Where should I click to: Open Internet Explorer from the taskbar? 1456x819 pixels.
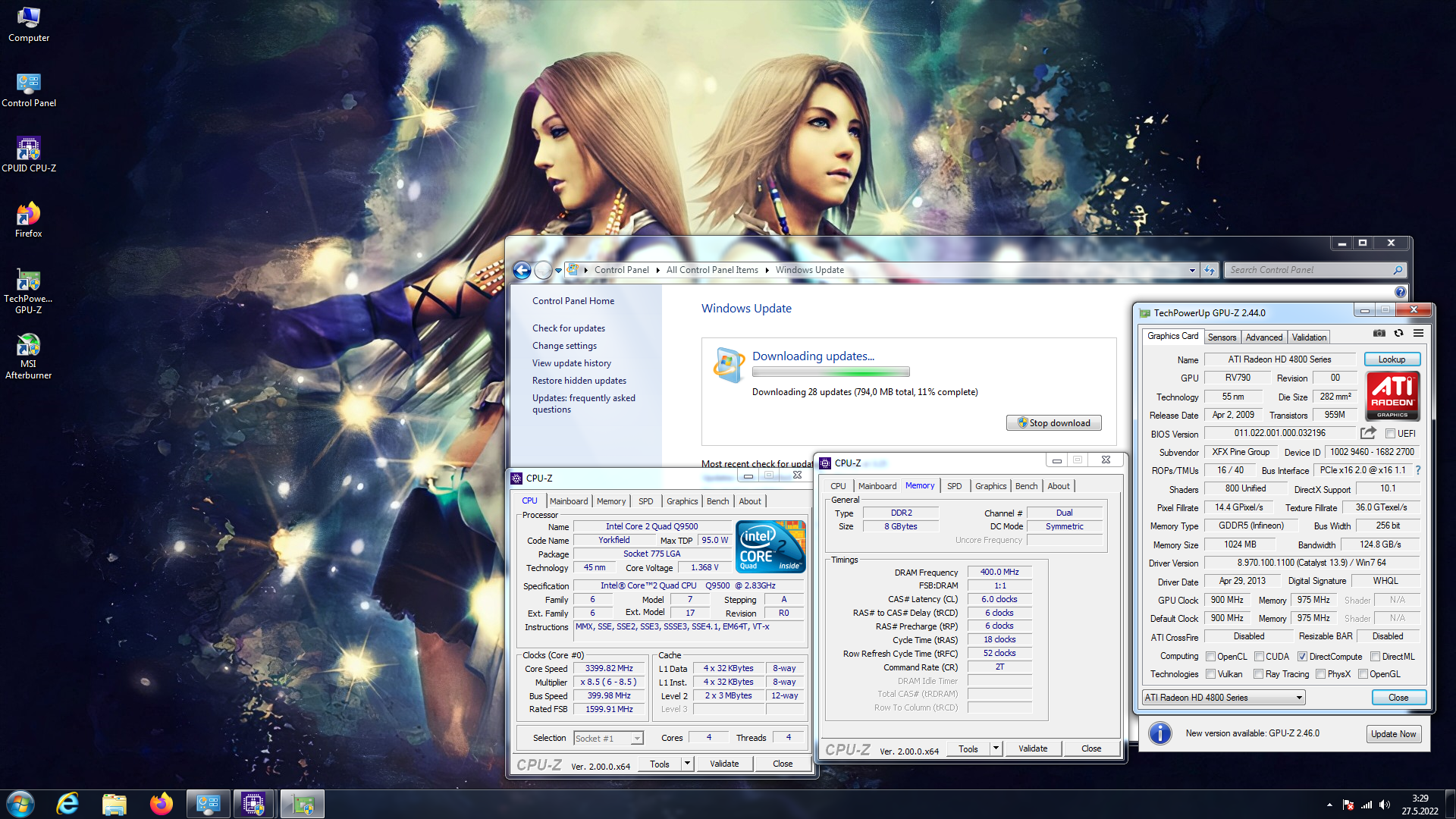click(68, 804)
